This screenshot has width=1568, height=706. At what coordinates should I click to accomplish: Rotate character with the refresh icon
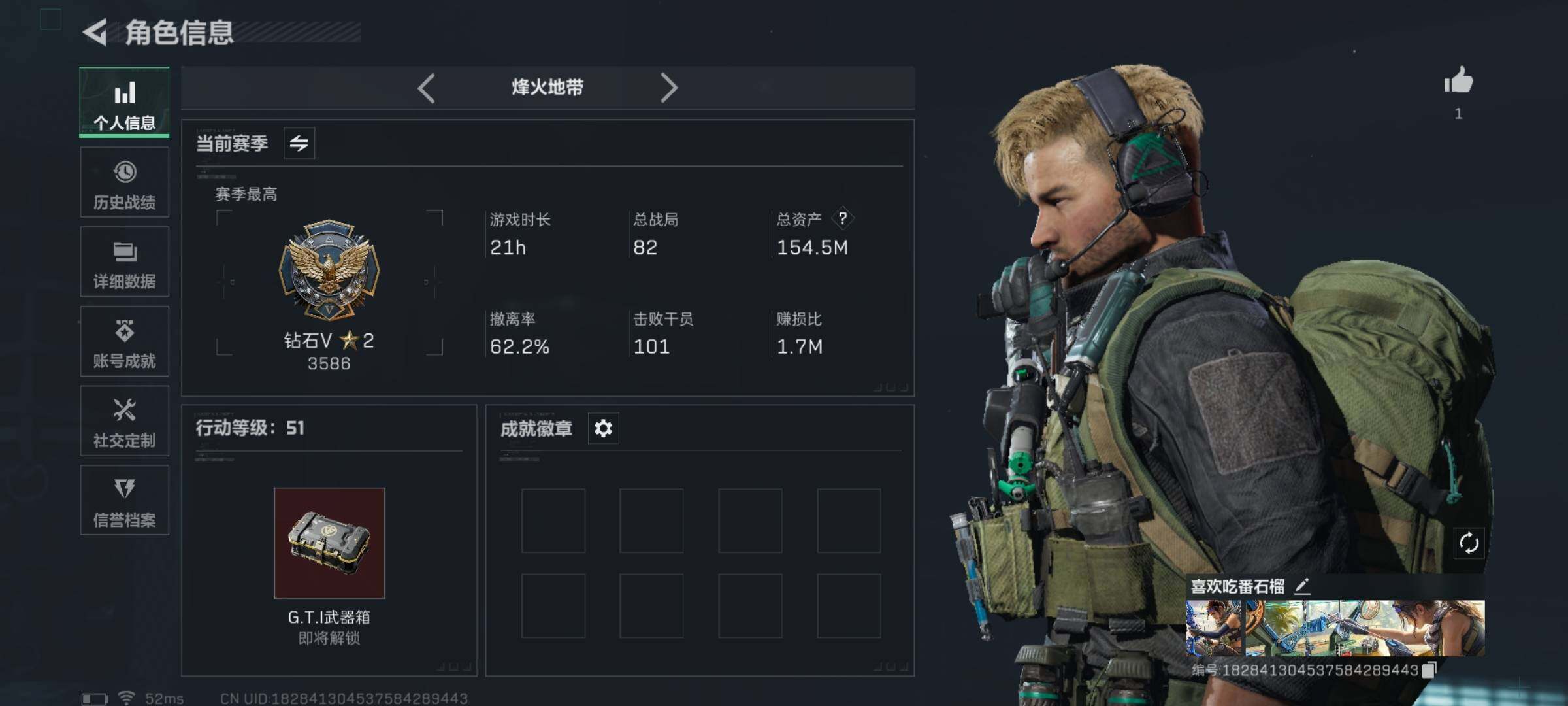click(1468, 543)
